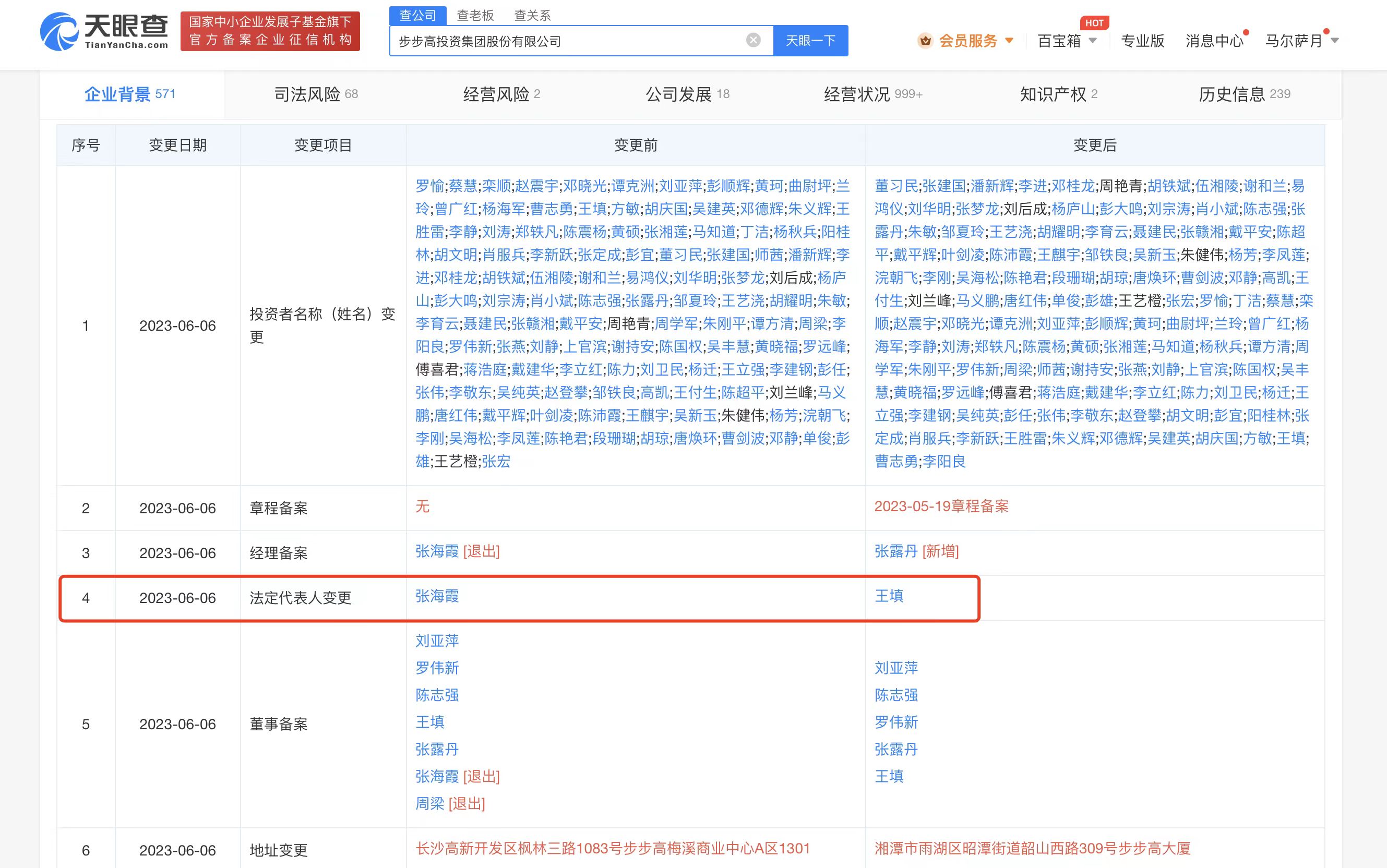Clear the search box with the X icon
This screenshot has width=1387, height=868.
point(753,40)
